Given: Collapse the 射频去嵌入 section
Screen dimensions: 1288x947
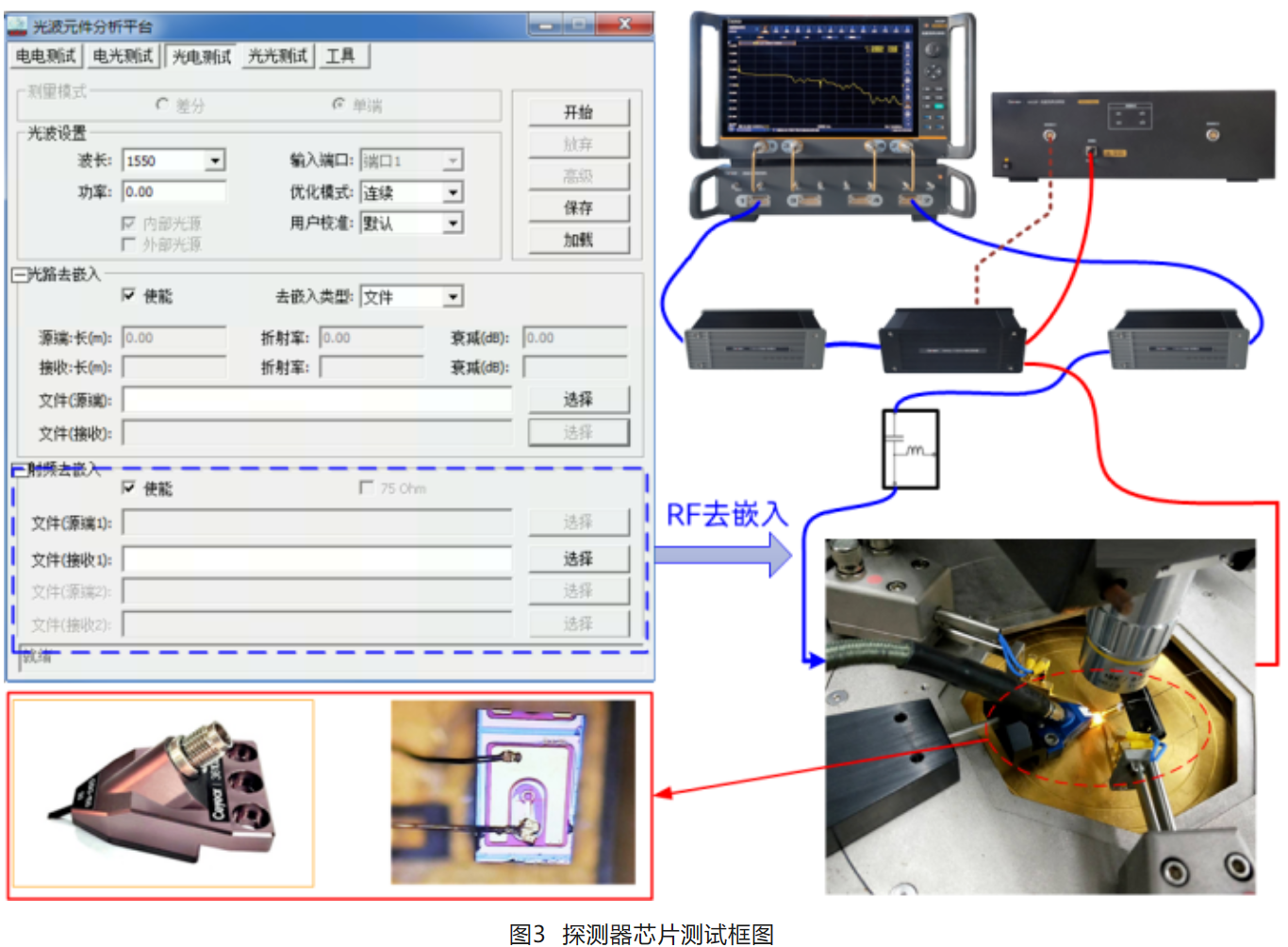Looking at the screenshot, I should click(19, 469).
